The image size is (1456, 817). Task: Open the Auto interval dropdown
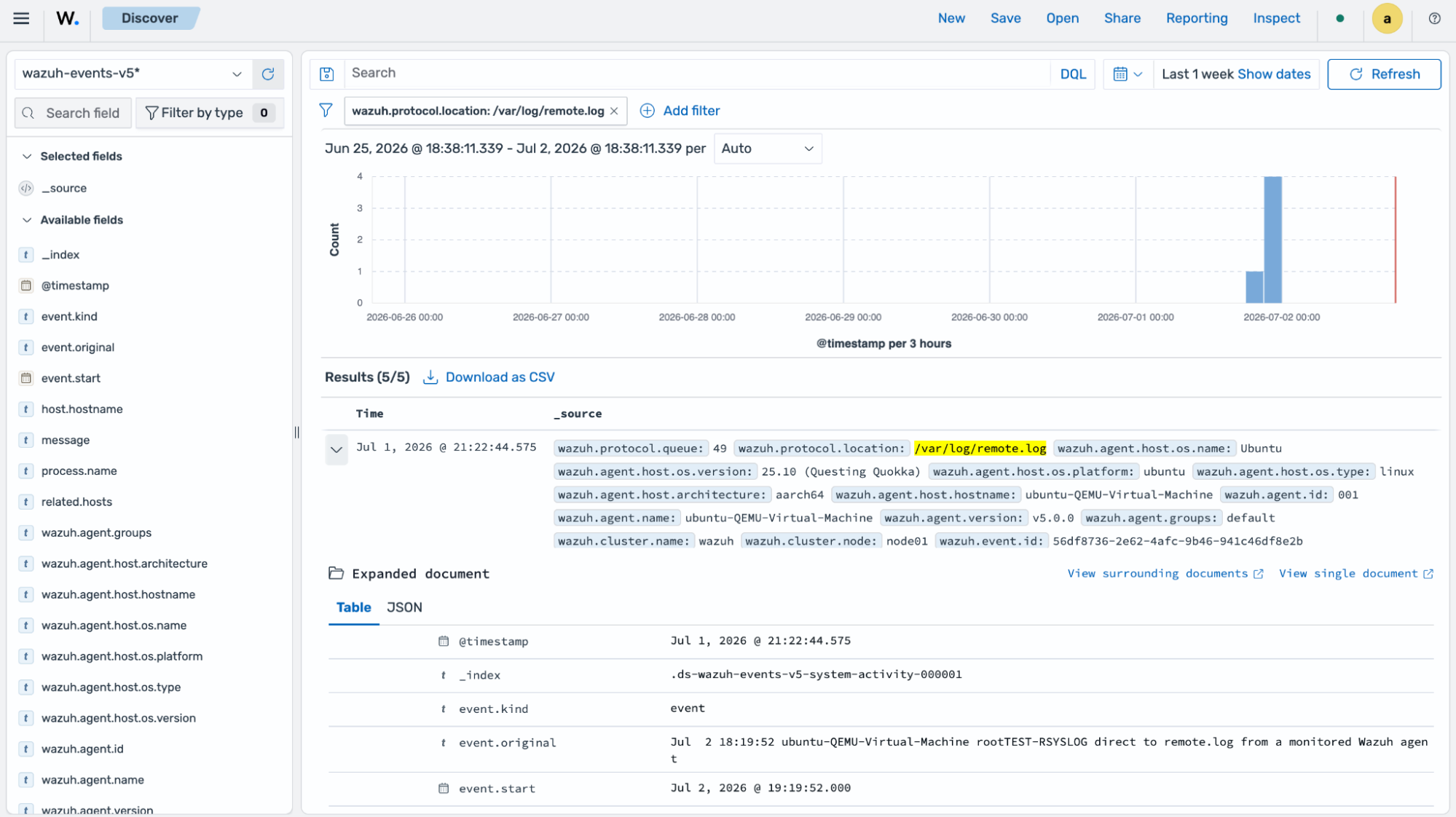[768, 149]
